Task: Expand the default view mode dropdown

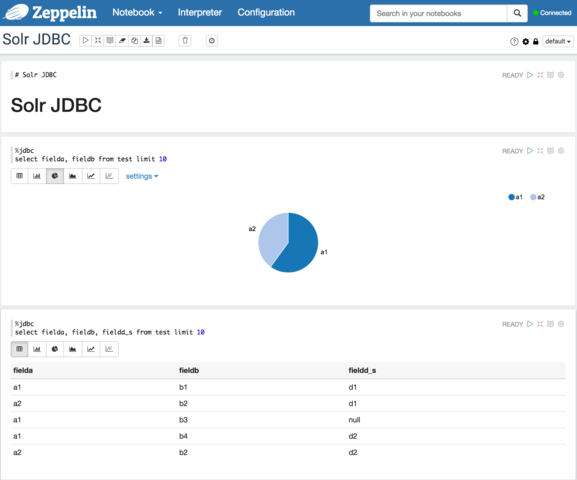Action: 558,41
